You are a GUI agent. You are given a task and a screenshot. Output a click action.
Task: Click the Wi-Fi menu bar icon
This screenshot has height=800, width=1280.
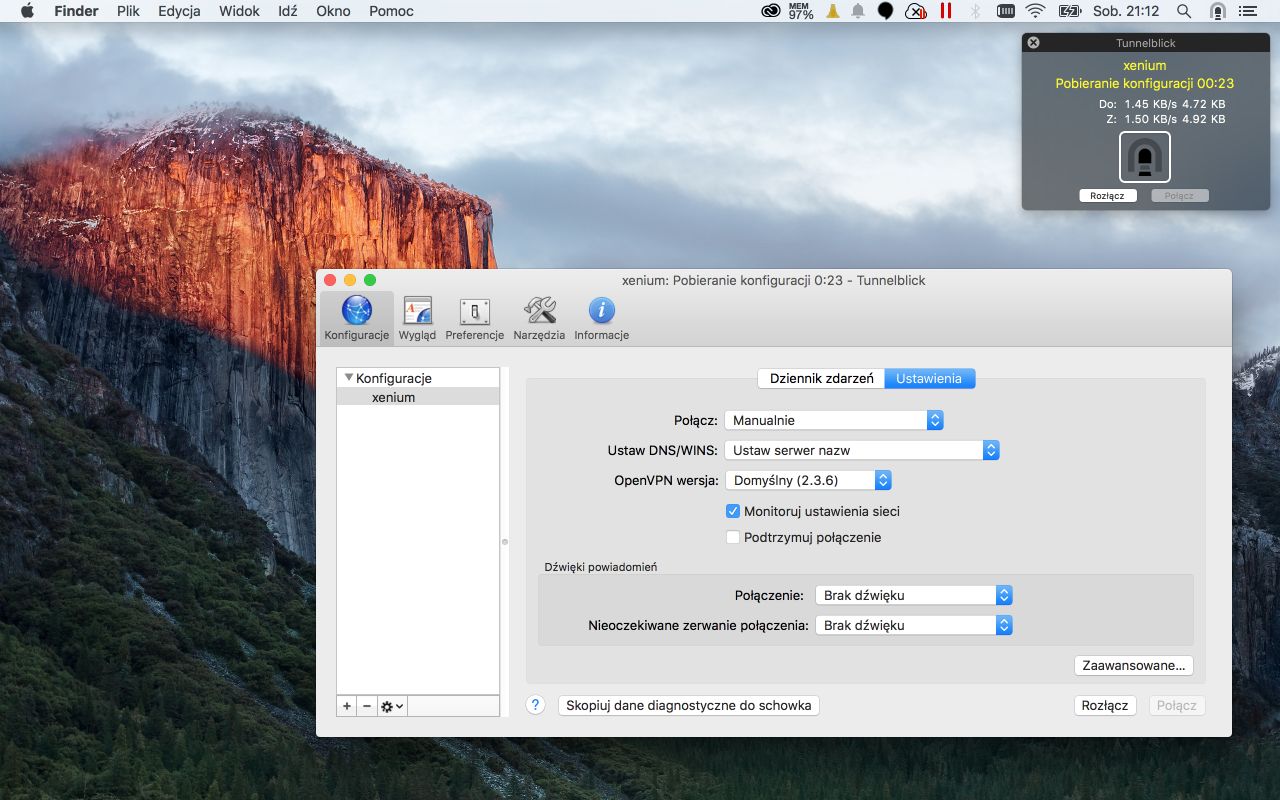click(1035, 11)
